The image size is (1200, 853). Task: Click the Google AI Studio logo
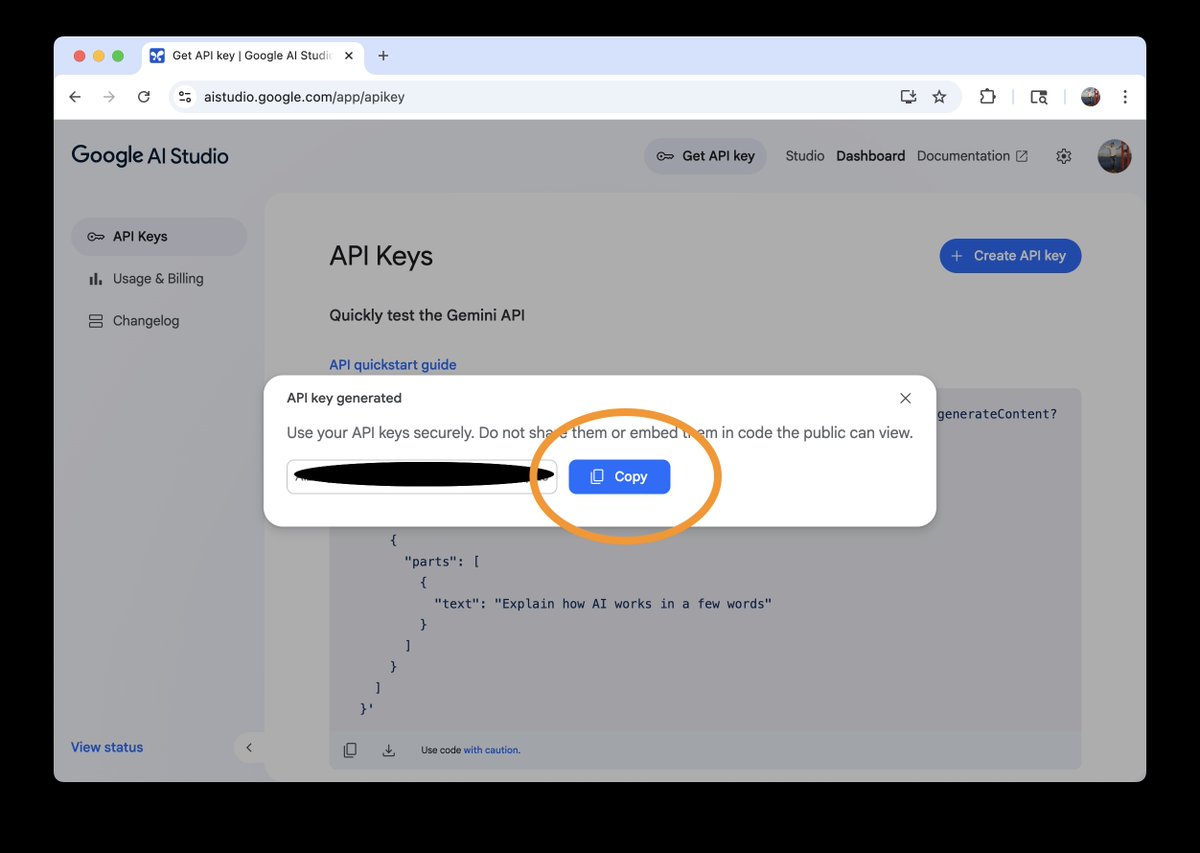click(150, 156)
